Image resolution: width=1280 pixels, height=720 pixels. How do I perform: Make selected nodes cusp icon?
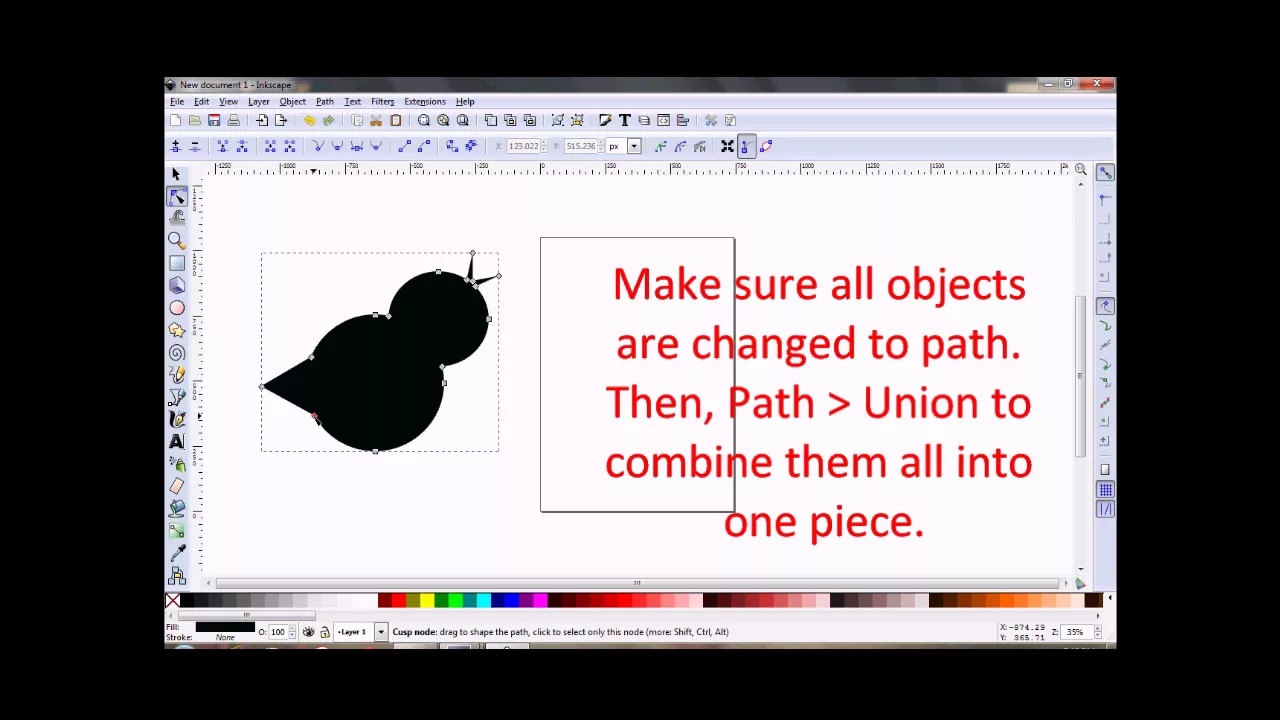319,146
